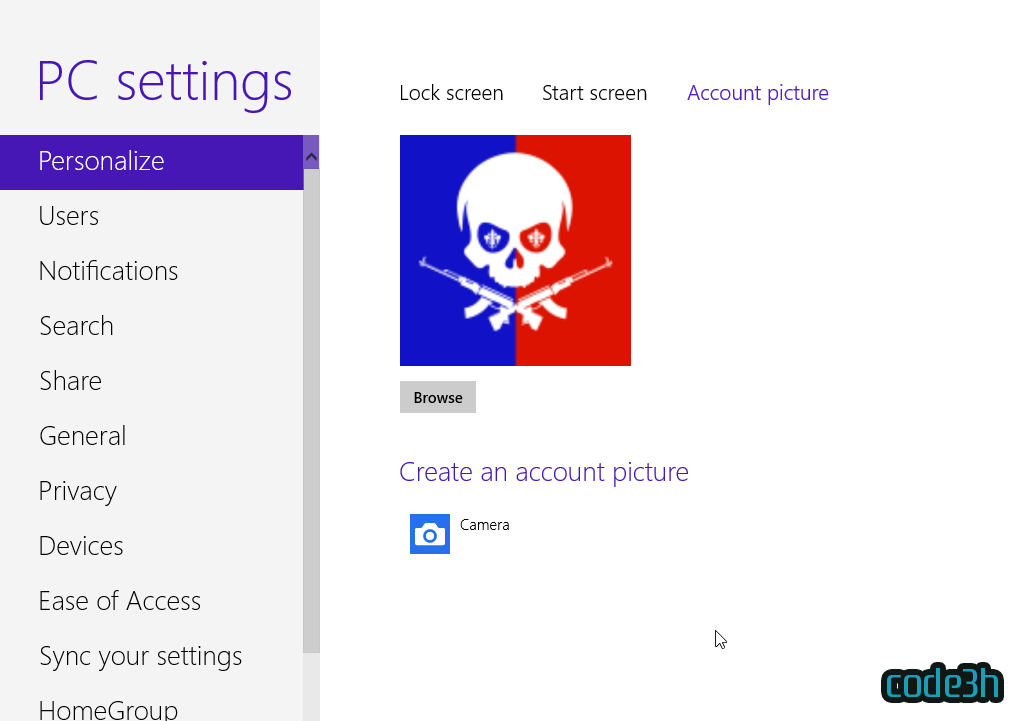The height and width of the screenshot is (721, 1024).
Task: Click the sidebar scrollbar thumb
Action: tap(312, 410)
